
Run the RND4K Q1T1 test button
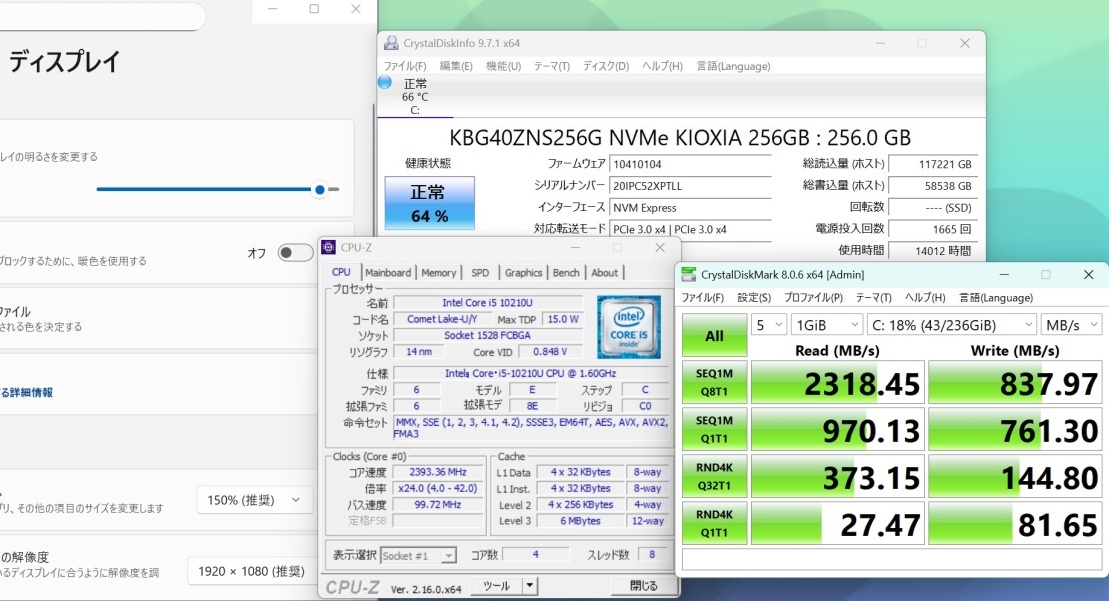714,523
